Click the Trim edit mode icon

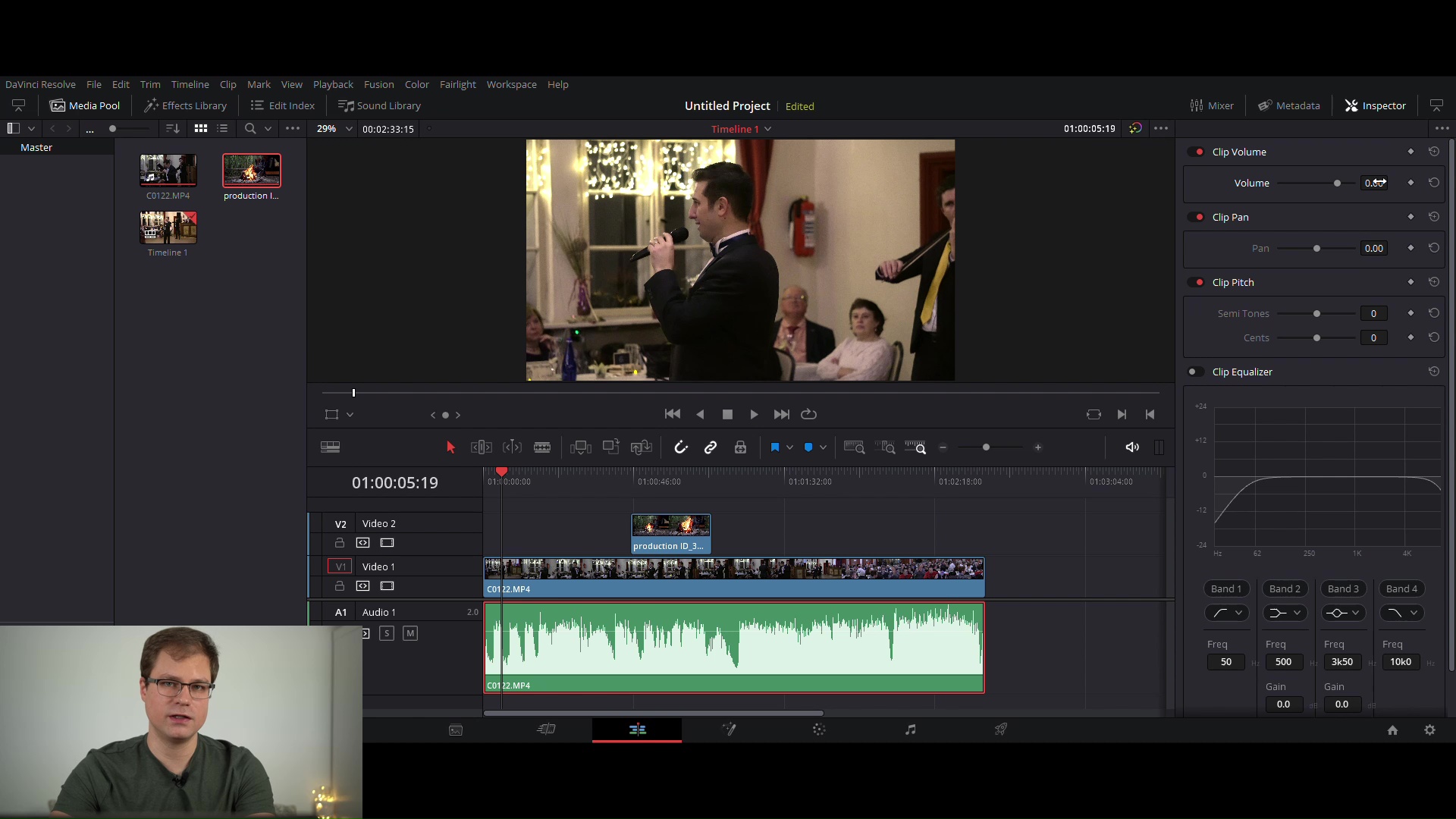(x=482, y=447)
